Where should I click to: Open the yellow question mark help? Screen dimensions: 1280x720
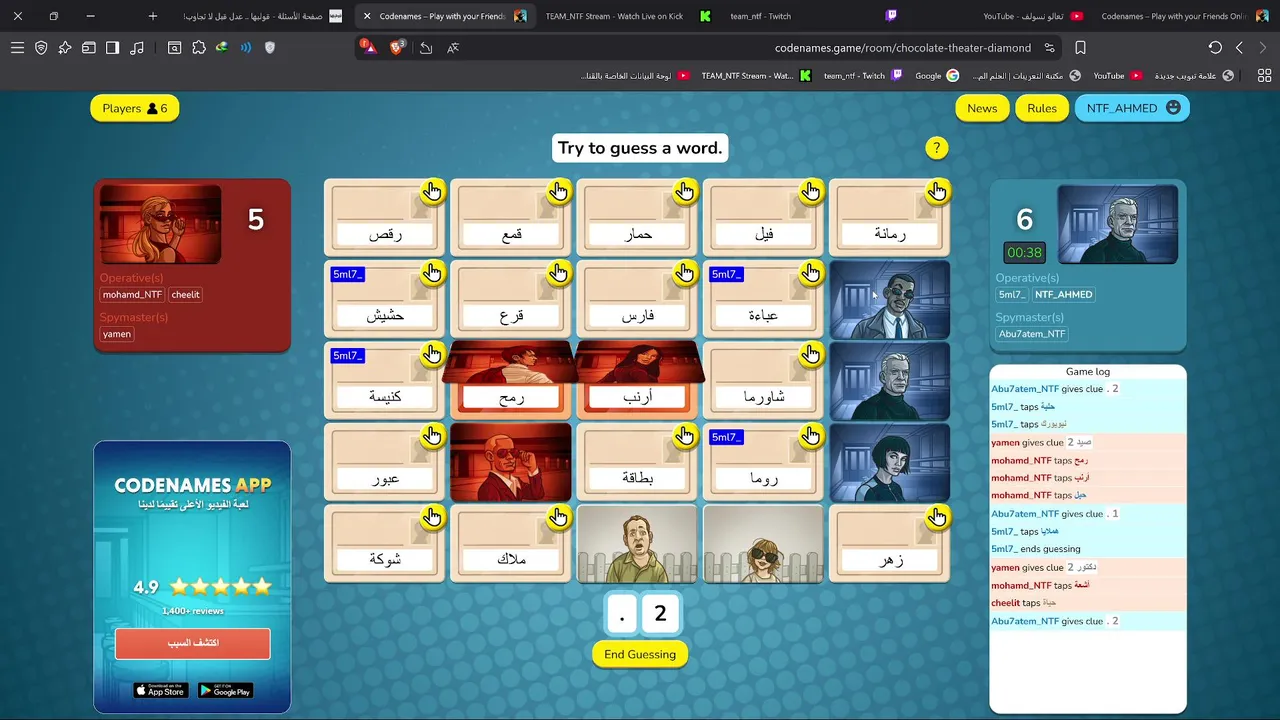pos(936,148)
